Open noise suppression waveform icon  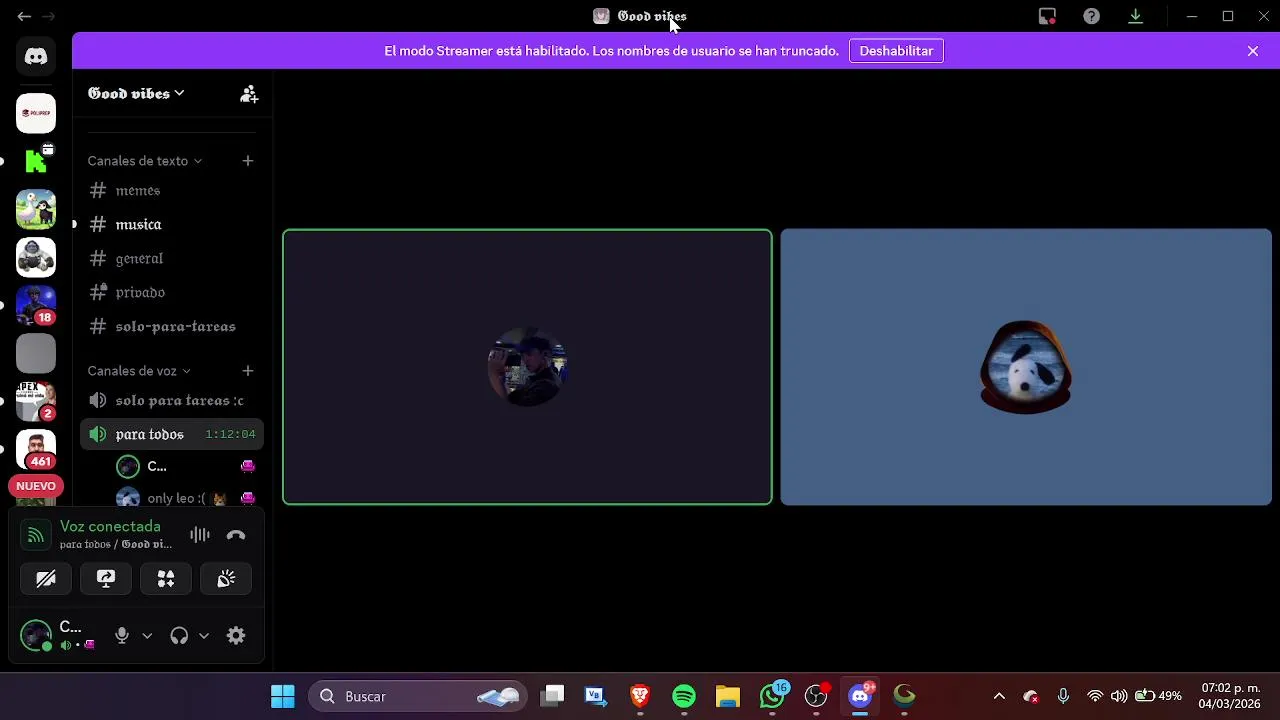[x=200, y=535]
